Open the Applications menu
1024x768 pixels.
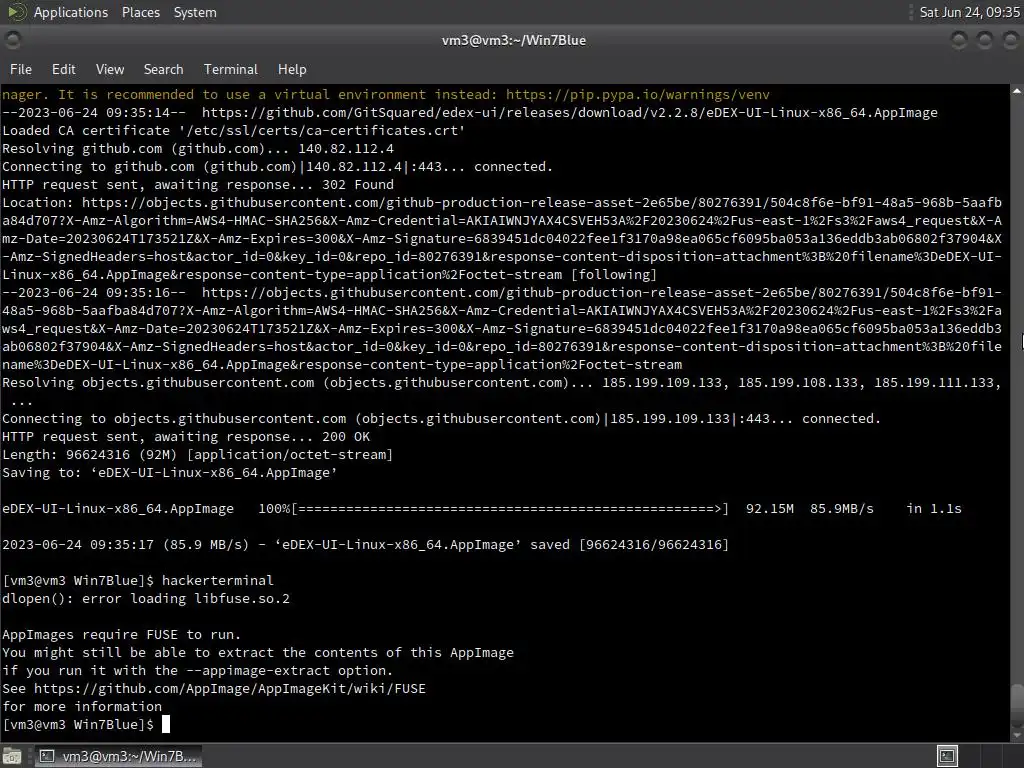point(71,12)
